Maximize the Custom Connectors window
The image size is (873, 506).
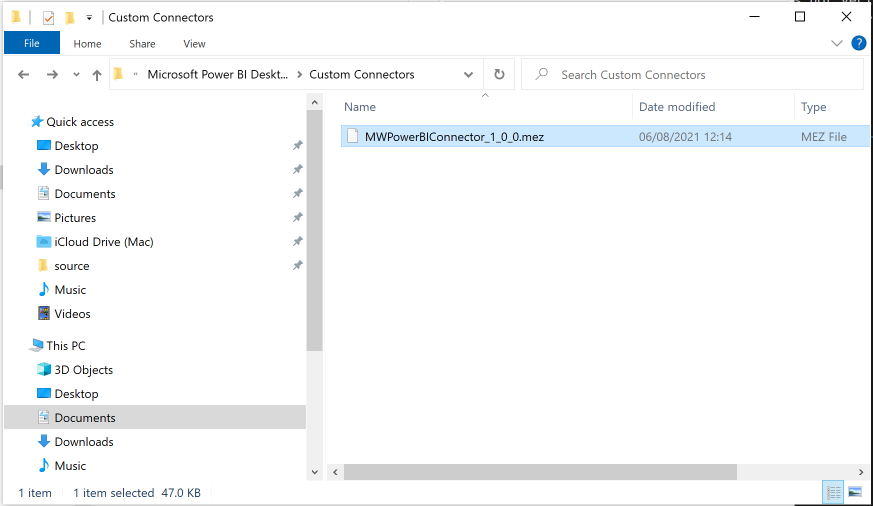pyautogui.click(x=800, y=17)
